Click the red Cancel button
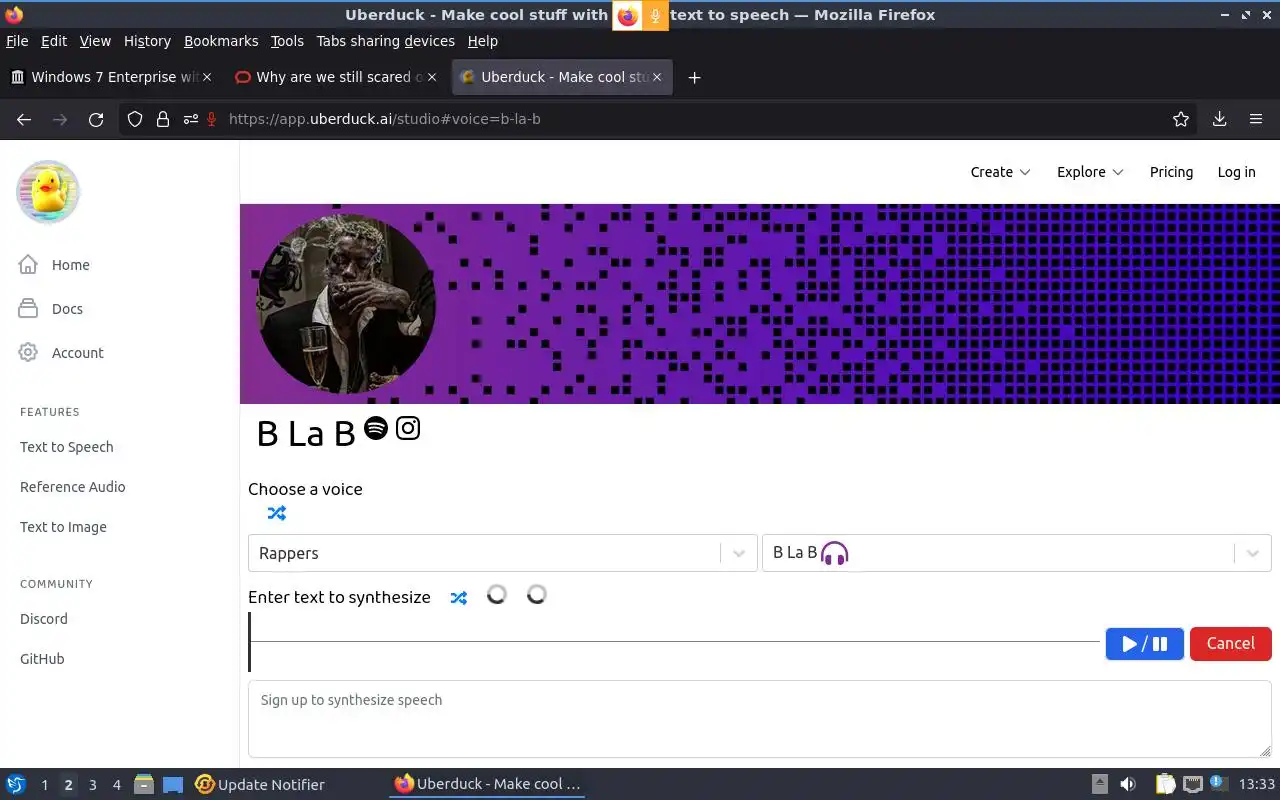The width and height of the screenshot is (1280, 800). (1230, 644)
